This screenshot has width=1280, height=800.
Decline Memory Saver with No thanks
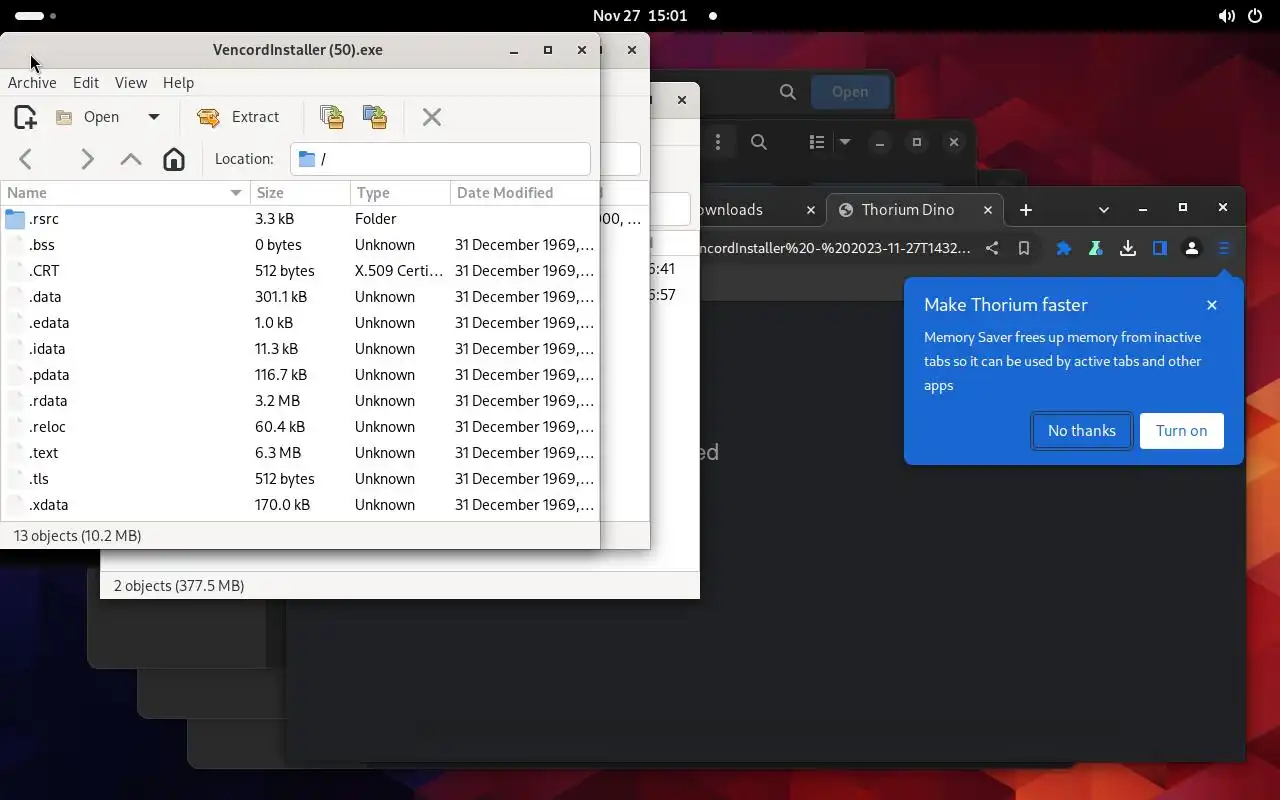tap(1082, 431)
